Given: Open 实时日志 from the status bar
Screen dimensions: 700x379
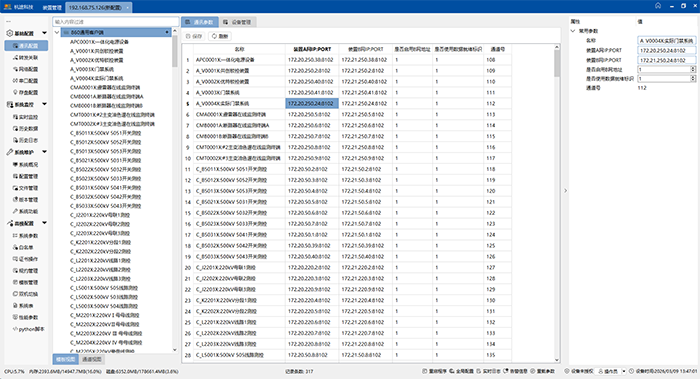Looking at the screenshot, I should pos(489,371).
